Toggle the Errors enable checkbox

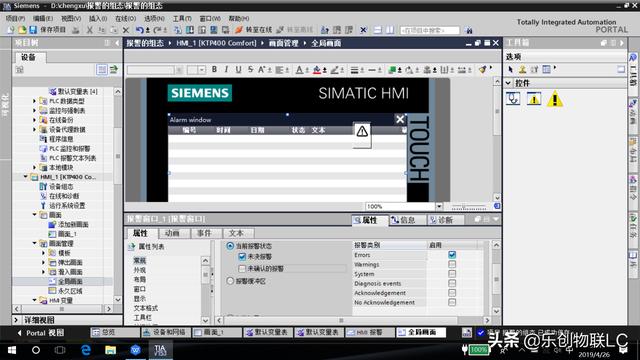point(452,255)
